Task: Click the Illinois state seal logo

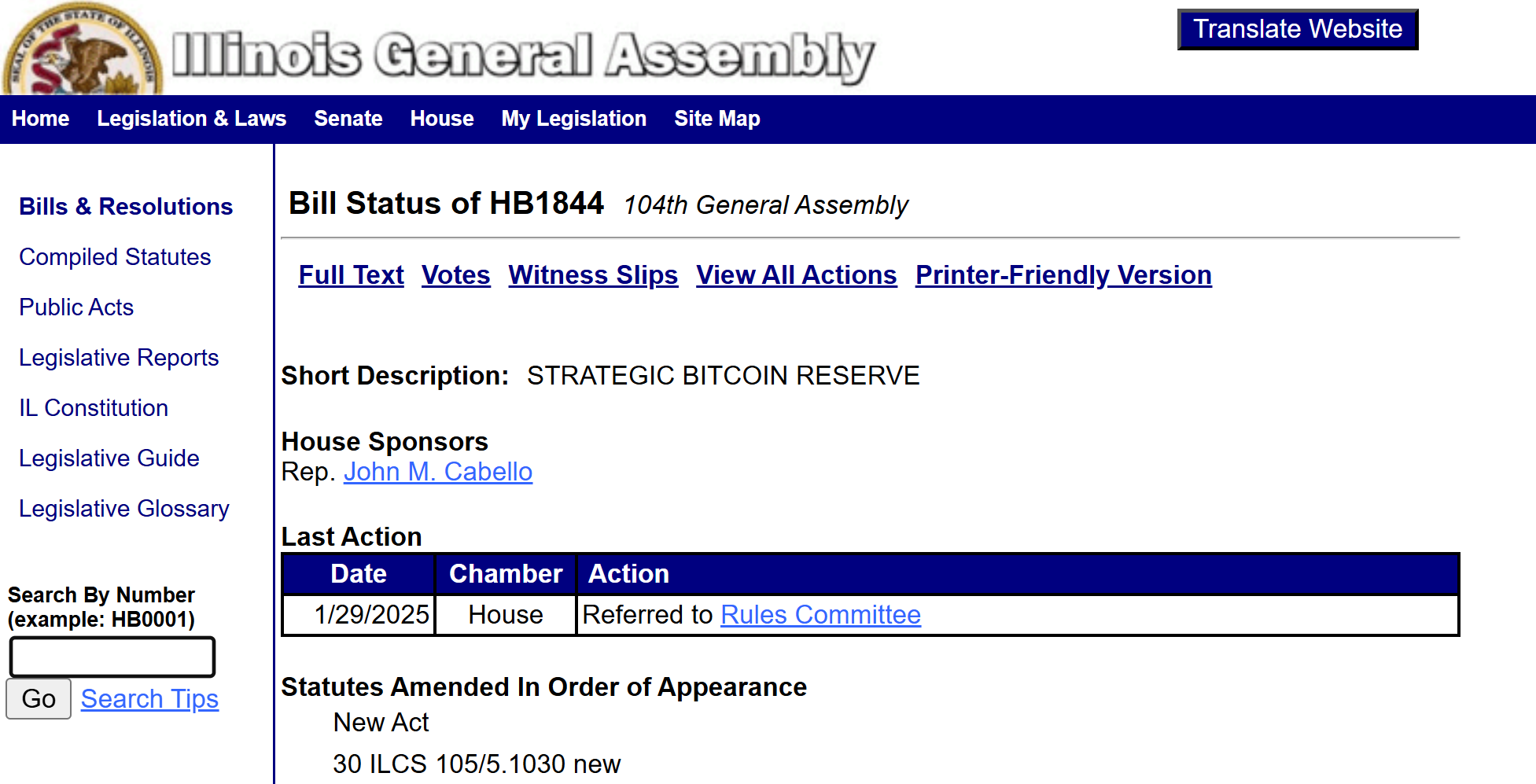Action: coord(82,49)
